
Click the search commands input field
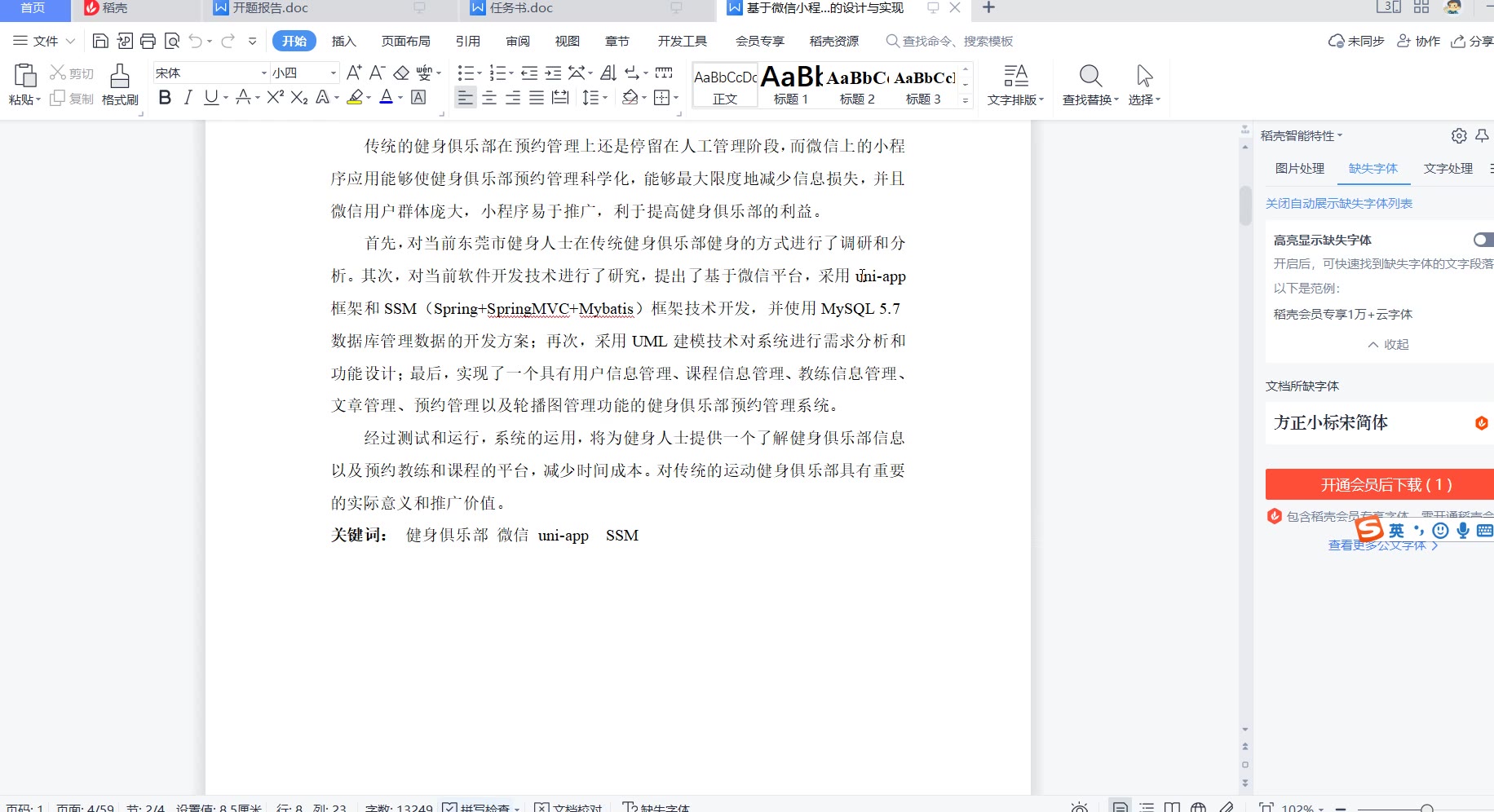pyautogui.click(x=949, y=41)
